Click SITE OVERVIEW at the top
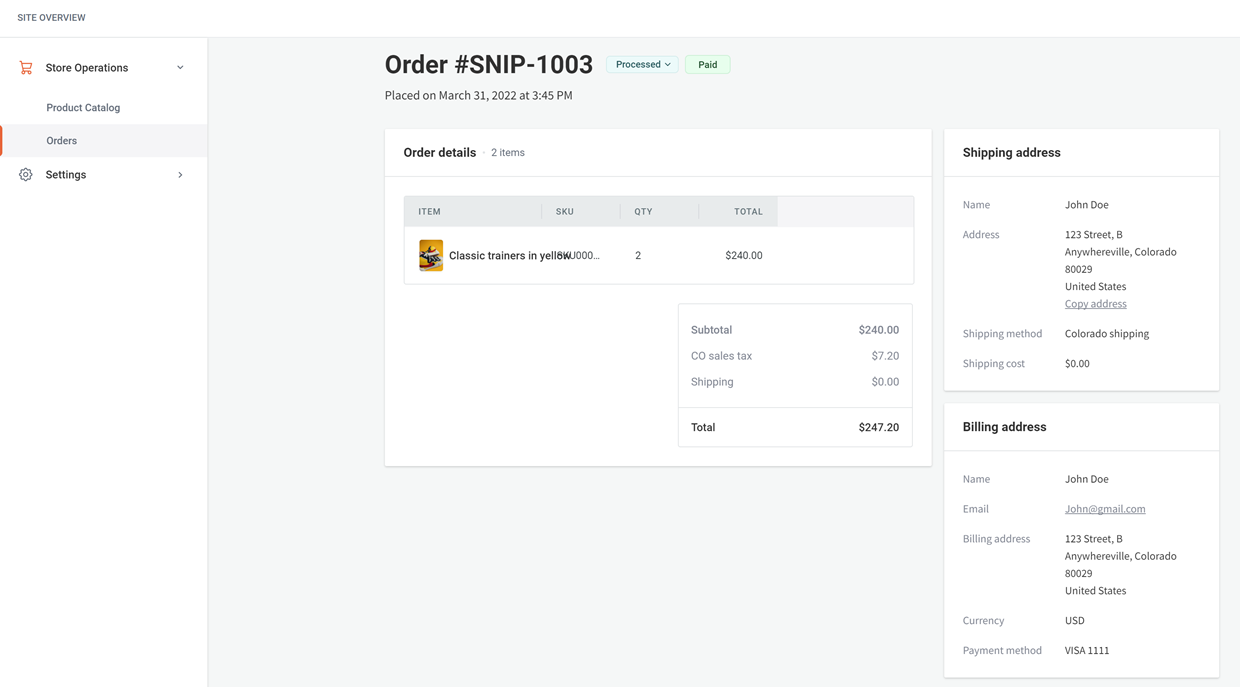Screen dimensions: 1240x687 [51, 18]
